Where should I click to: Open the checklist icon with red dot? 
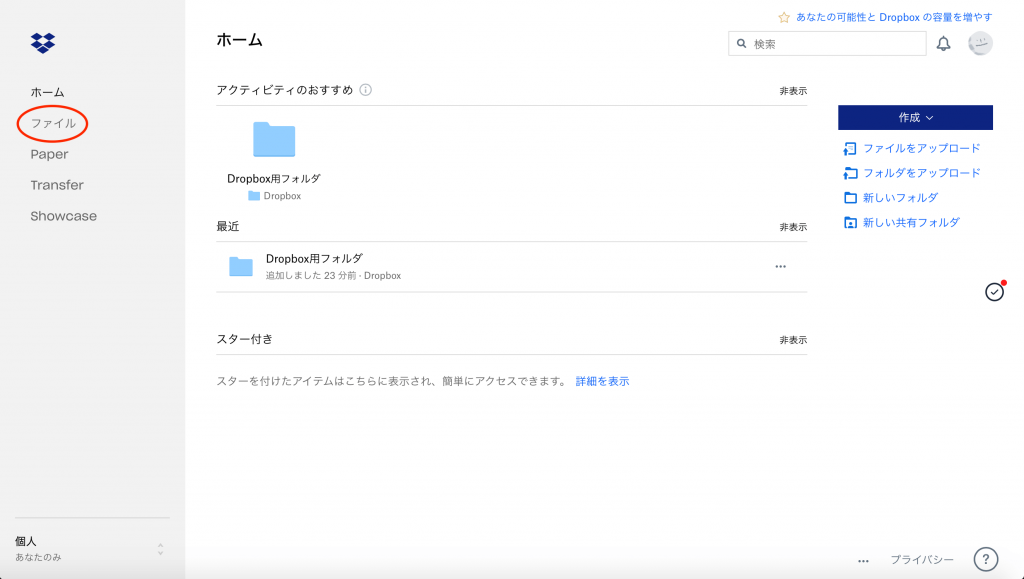tap(995, 291)
